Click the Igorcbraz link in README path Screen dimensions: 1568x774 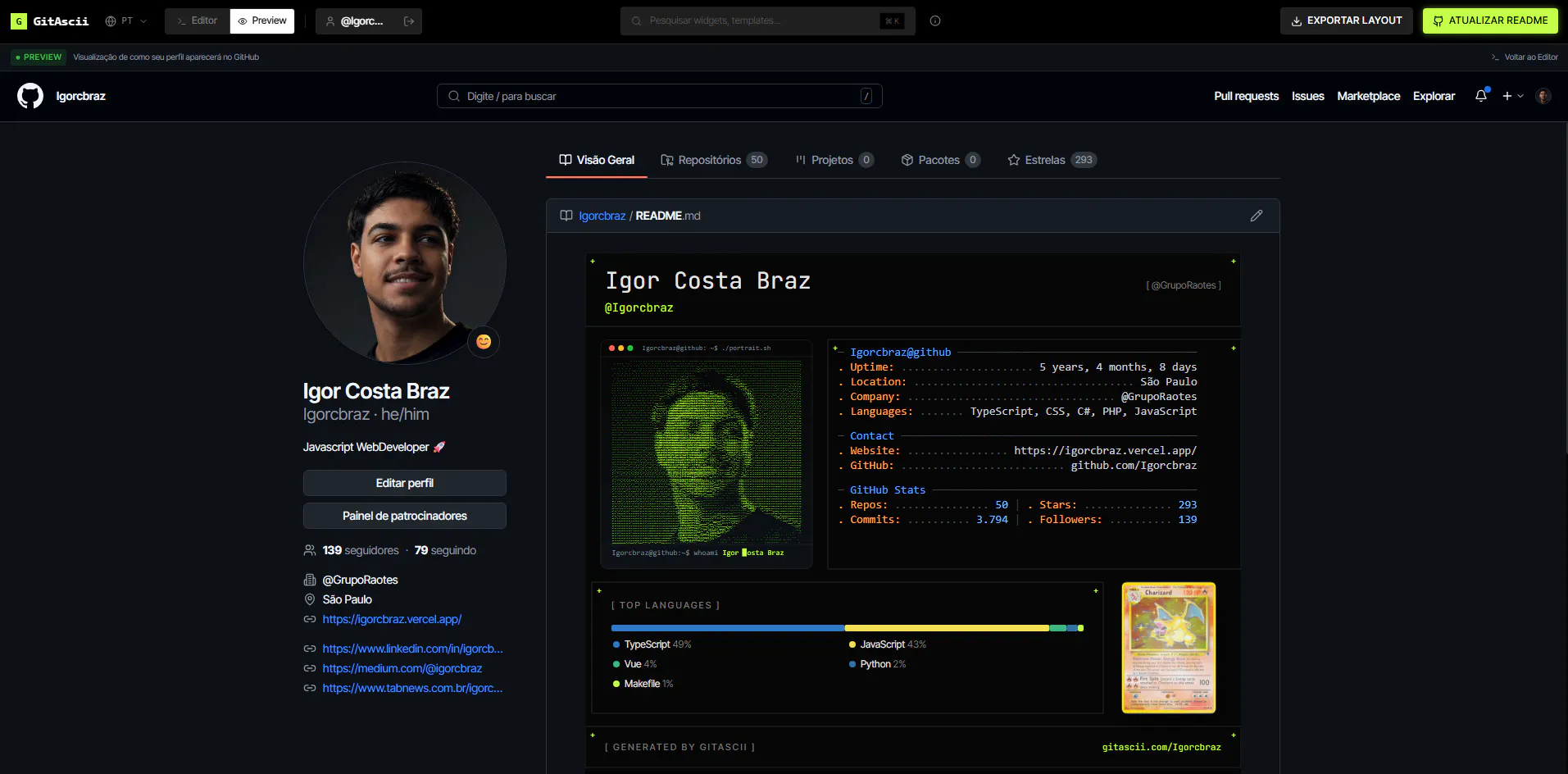click(602, 216)
